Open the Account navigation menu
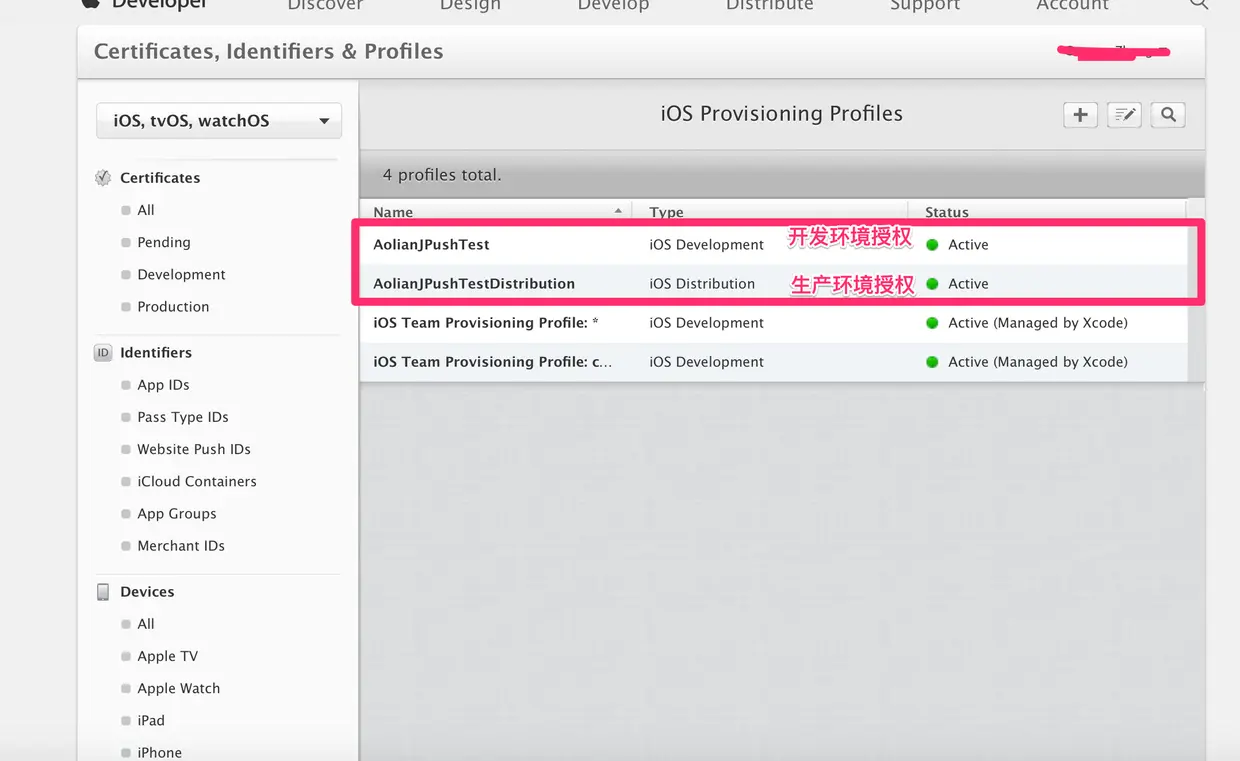This screenshot has width=1240, height=761. 1072,5
